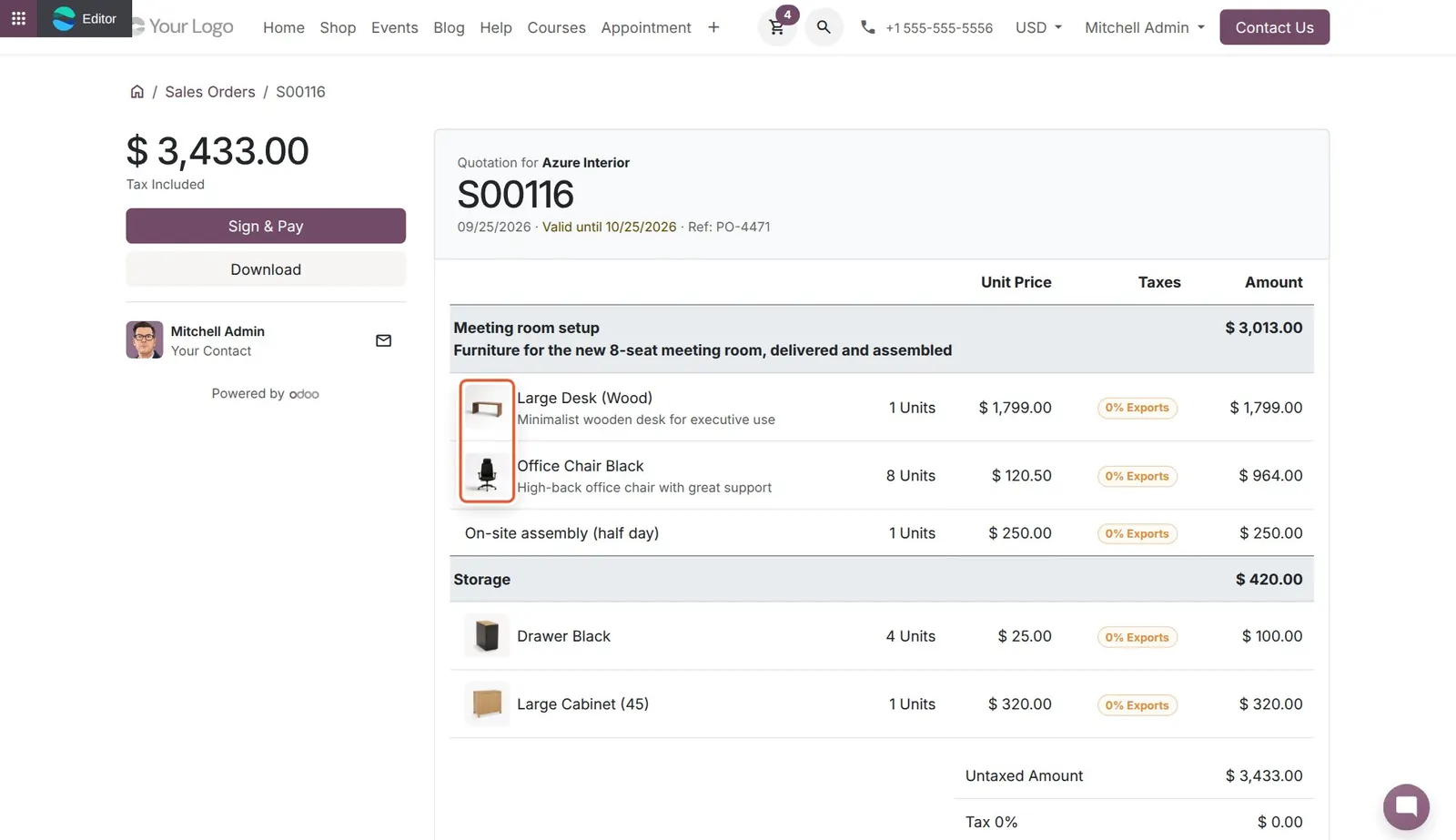Viewport: 1456px width, 840px height.
Task: Open the Shop menu
Action: click(x=338, y=27)
